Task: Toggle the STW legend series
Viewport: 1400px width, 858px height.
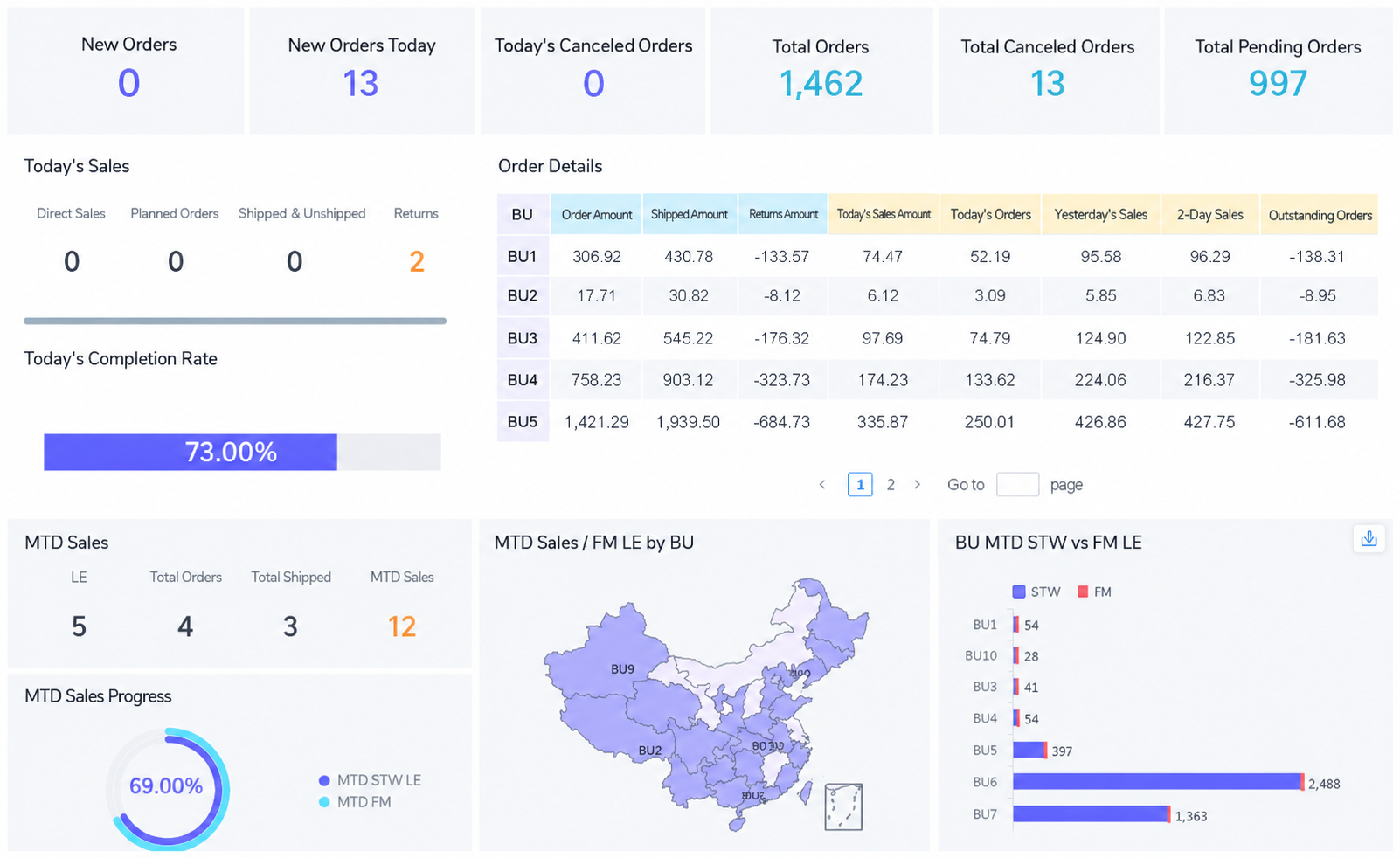Action: [1036, 592]
